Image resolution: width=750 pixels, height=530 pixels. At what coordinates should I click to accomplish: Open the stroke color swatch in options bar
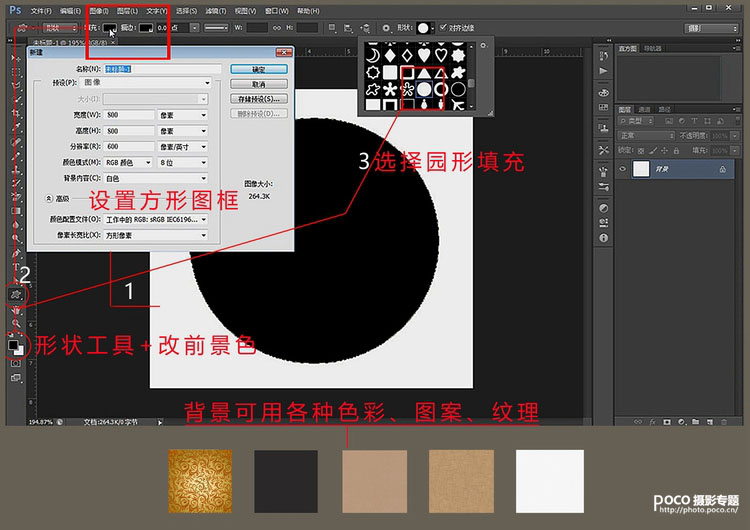click(x=146, y=28)
